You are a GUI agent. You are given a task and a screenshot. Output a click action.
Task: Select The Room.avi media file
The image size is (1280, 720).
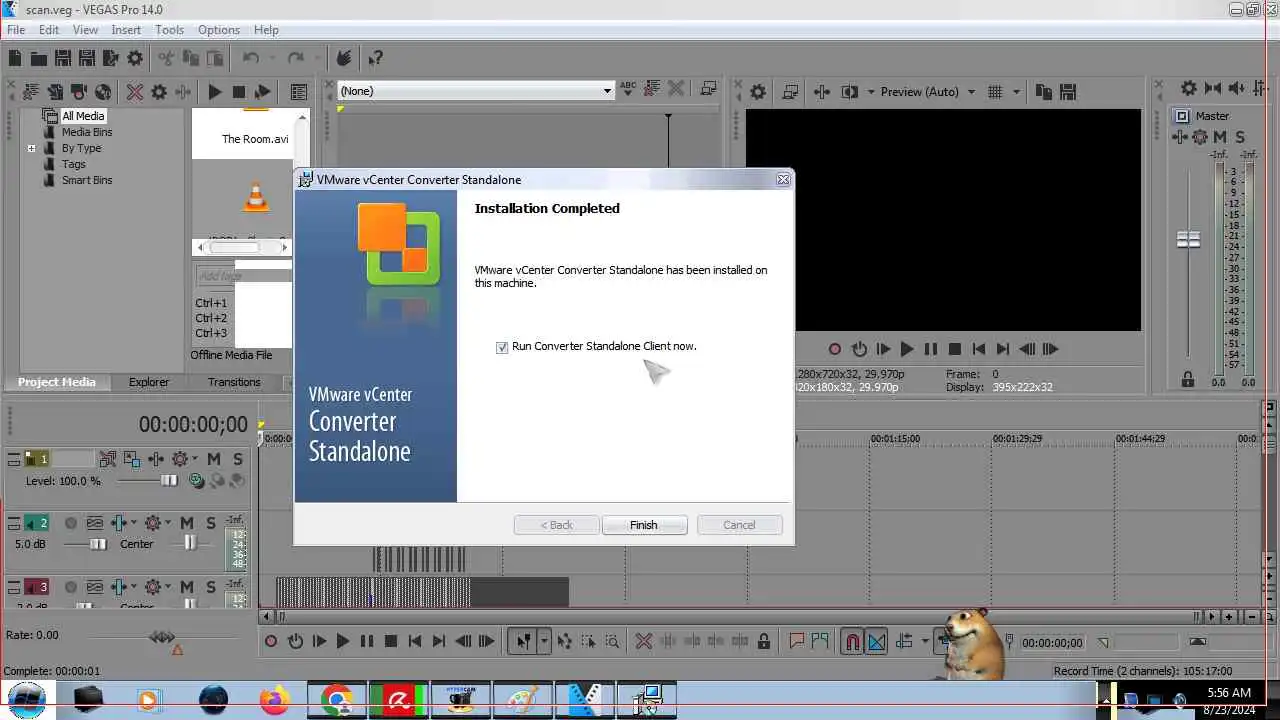(x=255, y=139)
